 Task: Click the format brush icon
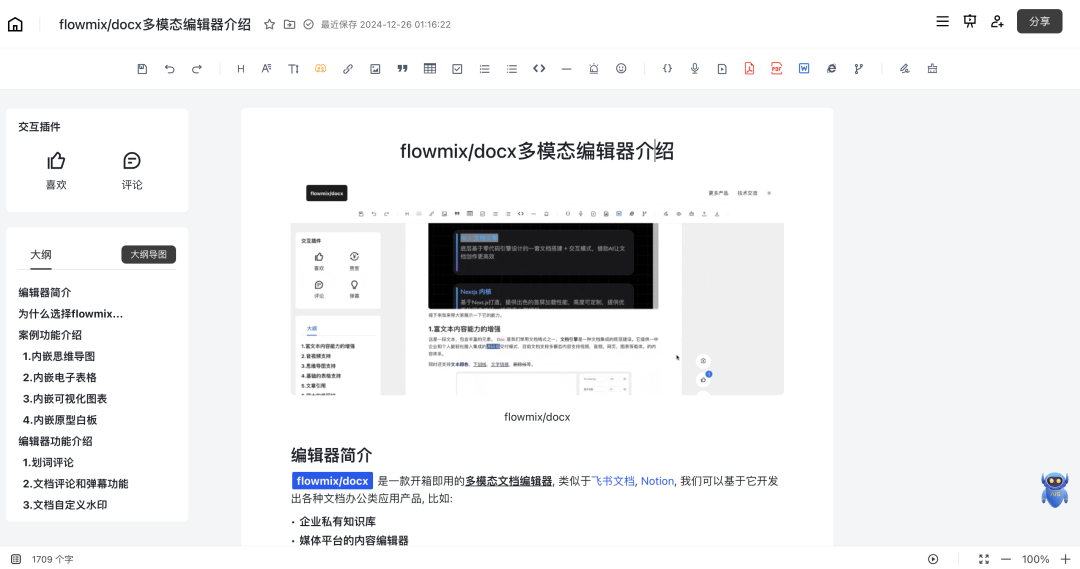tap(932, 69)
